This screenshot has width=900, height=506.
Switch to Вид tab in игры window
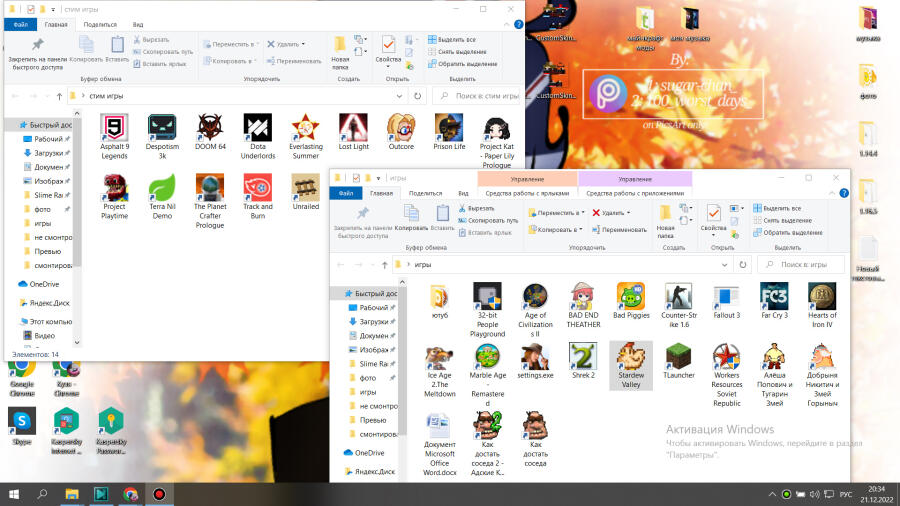point(463,193)
